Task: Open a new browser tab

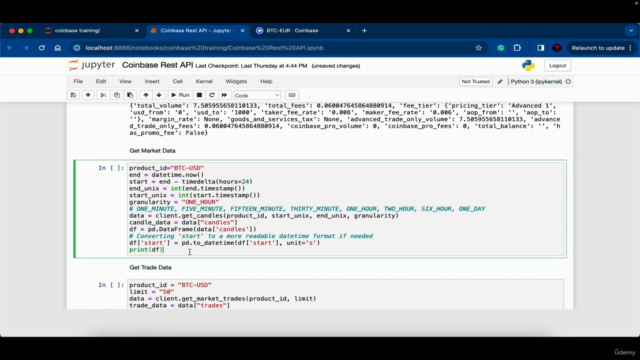Action: tap(364, 31)
